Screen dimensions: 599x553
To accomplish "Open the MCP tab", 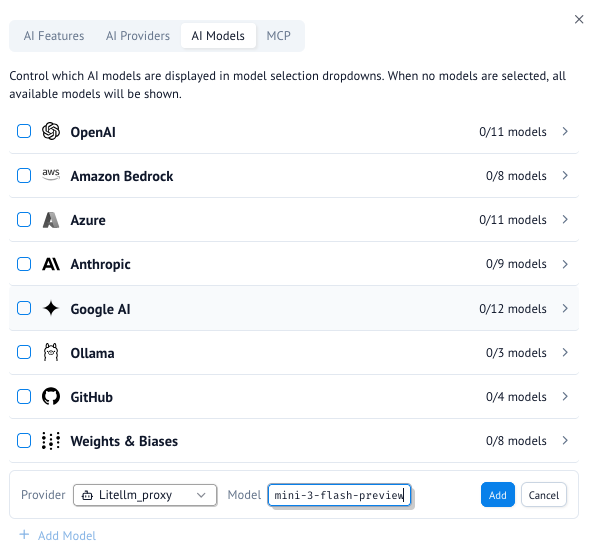I will click(x=278, y=36).
